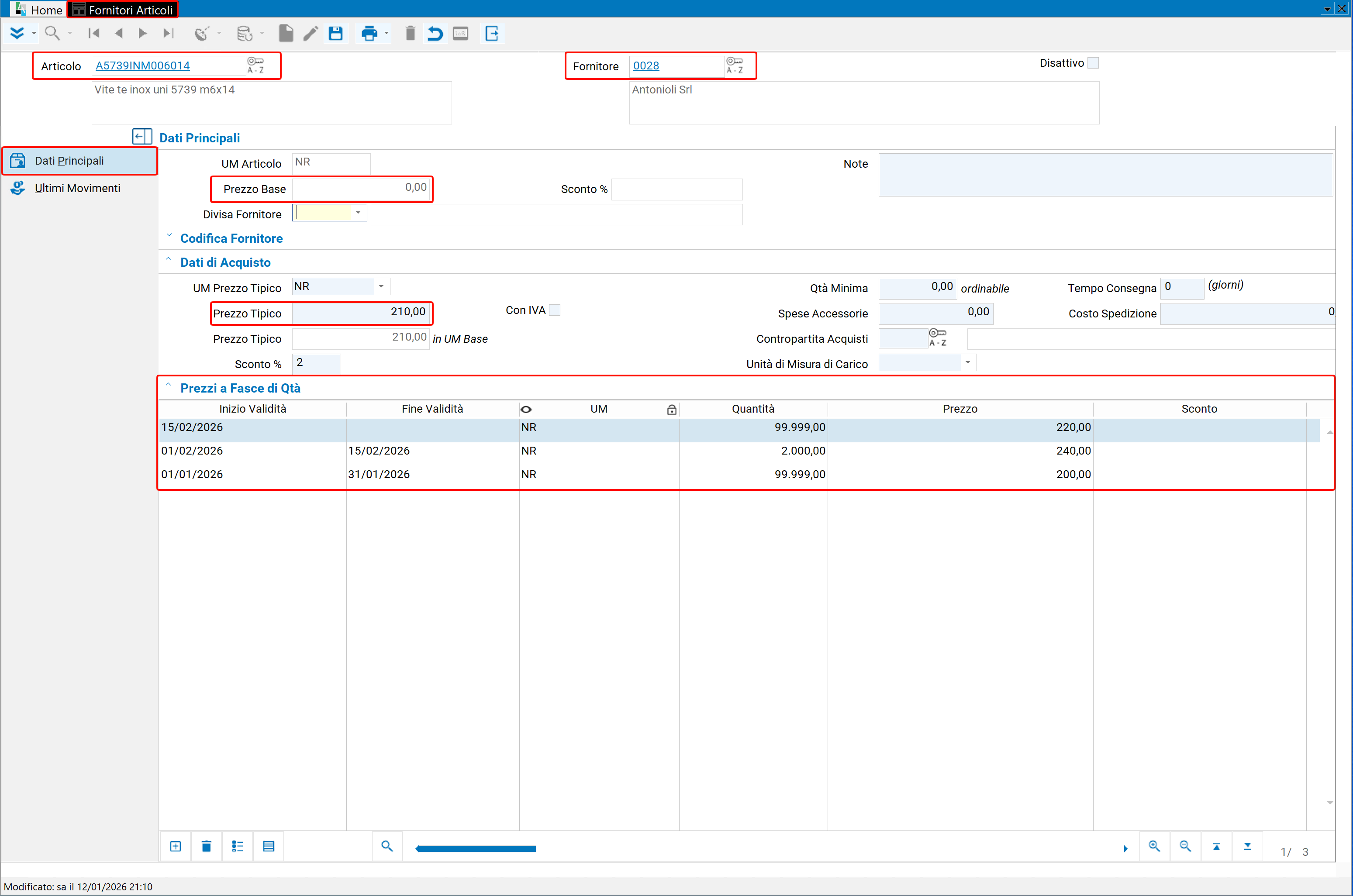Collapse side panel with arrow icon

coord(142,136)
